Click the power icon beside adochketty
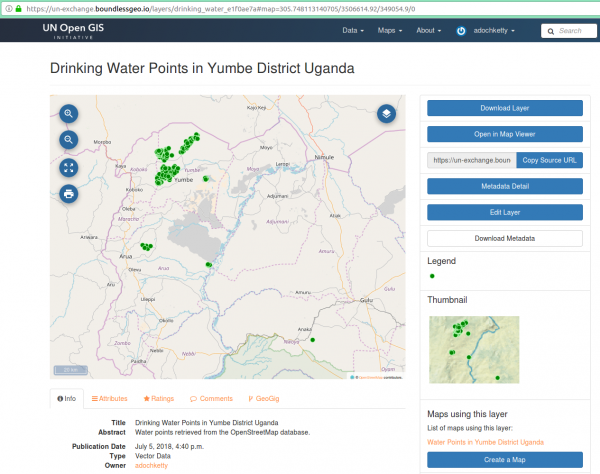 [461, 31]
